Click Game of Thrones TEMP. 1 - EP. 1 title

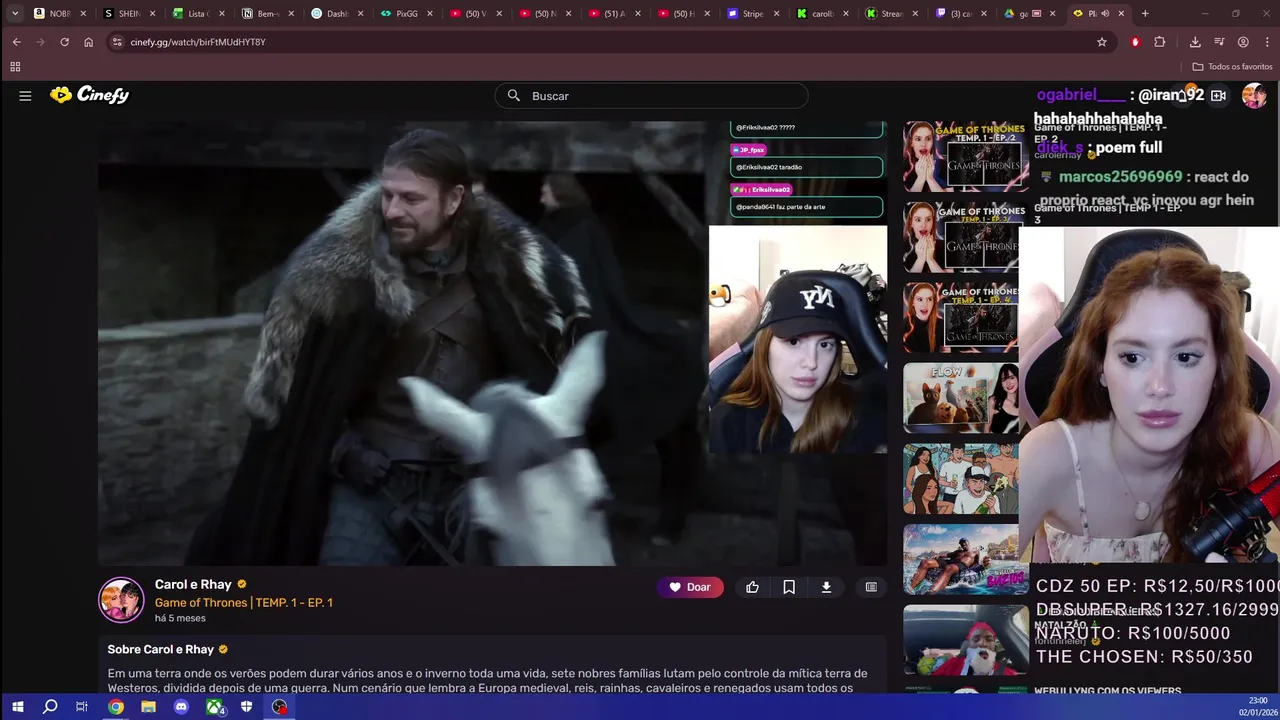pyautogui.click(x=244, y=602)
